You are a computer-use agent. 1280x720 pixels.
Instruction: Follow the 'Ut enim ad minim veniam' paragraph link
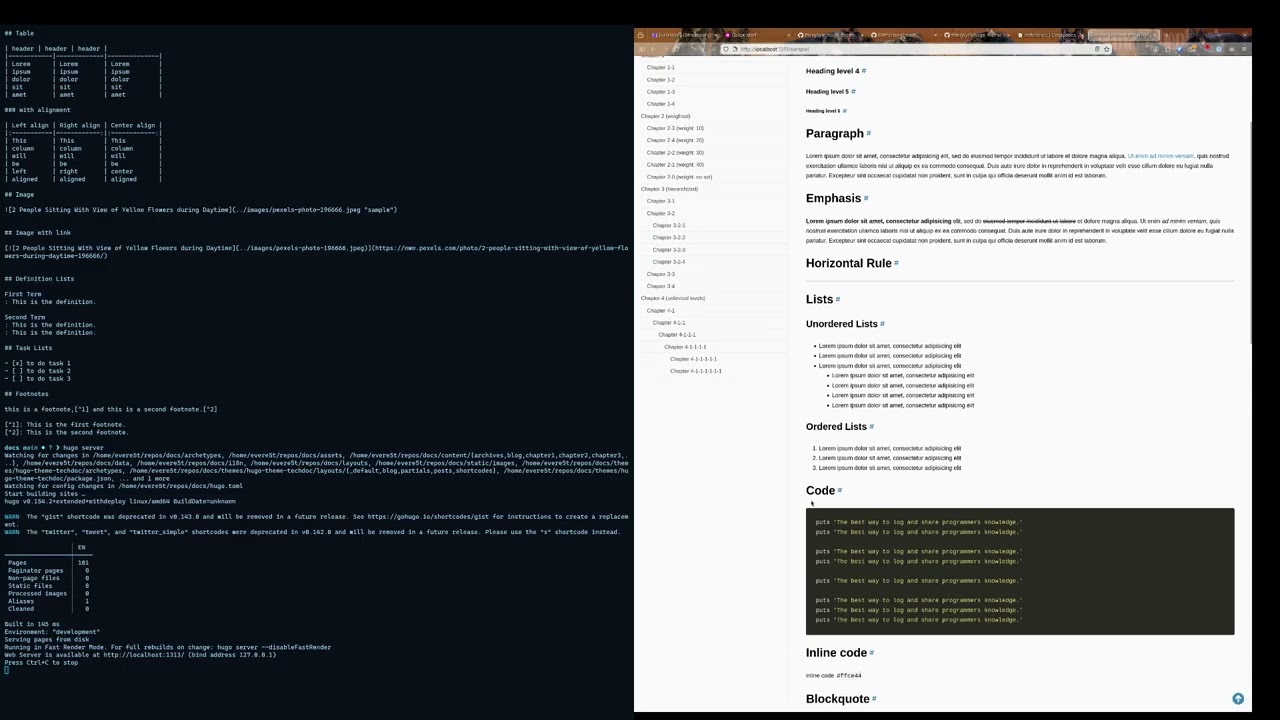pos(1160,156)
